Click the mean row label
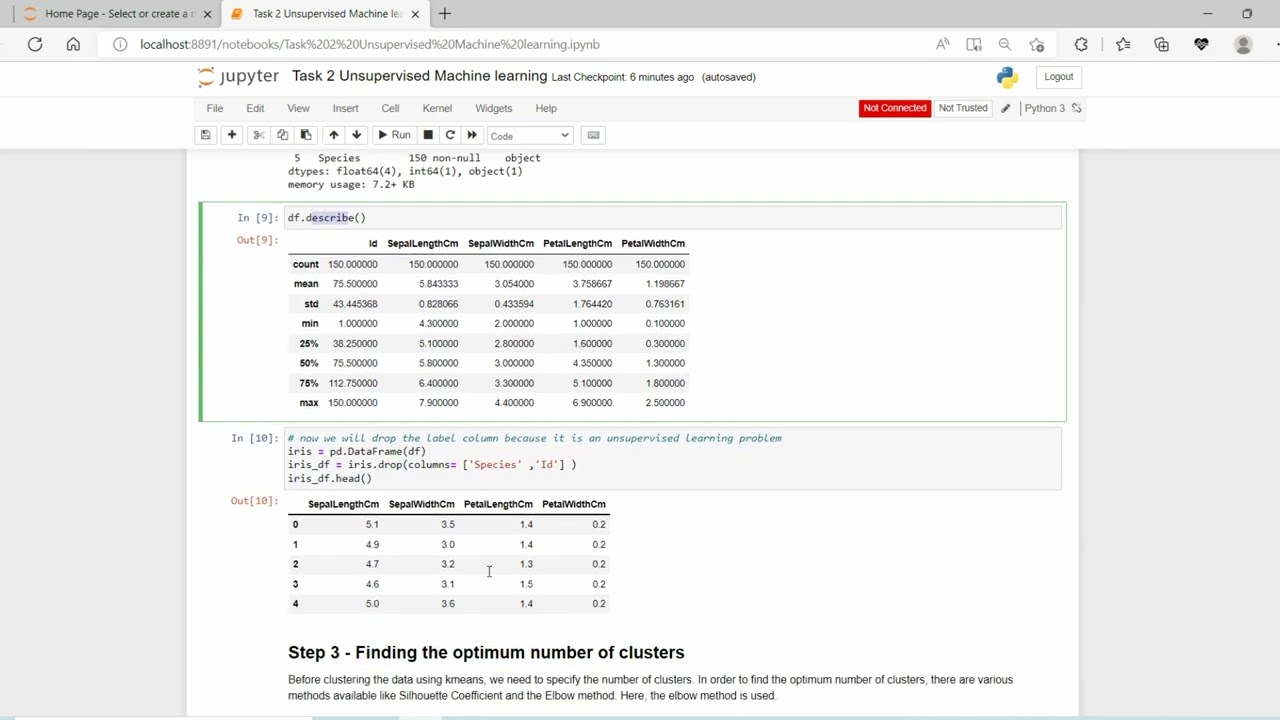Image resolution: width=1280 pixels, height=720 pixels. point(306,284)
